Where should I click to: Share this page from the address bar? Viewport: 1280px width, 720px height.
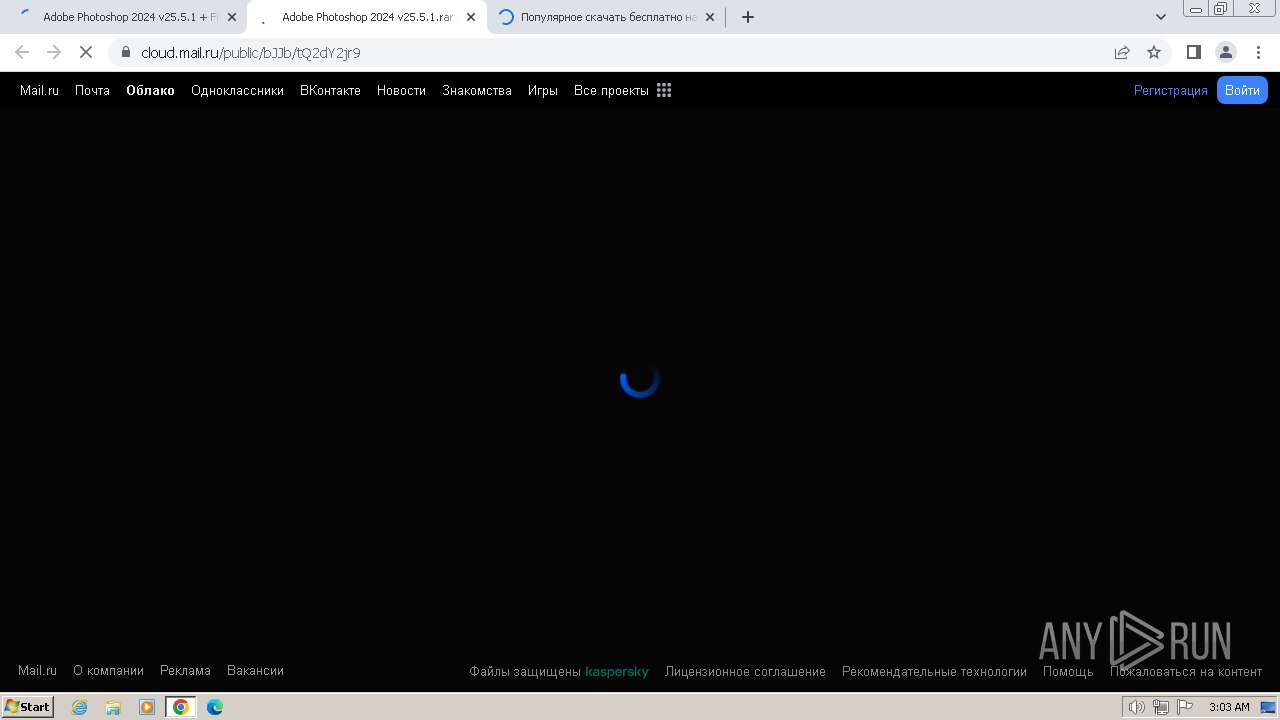(1122, 52)
